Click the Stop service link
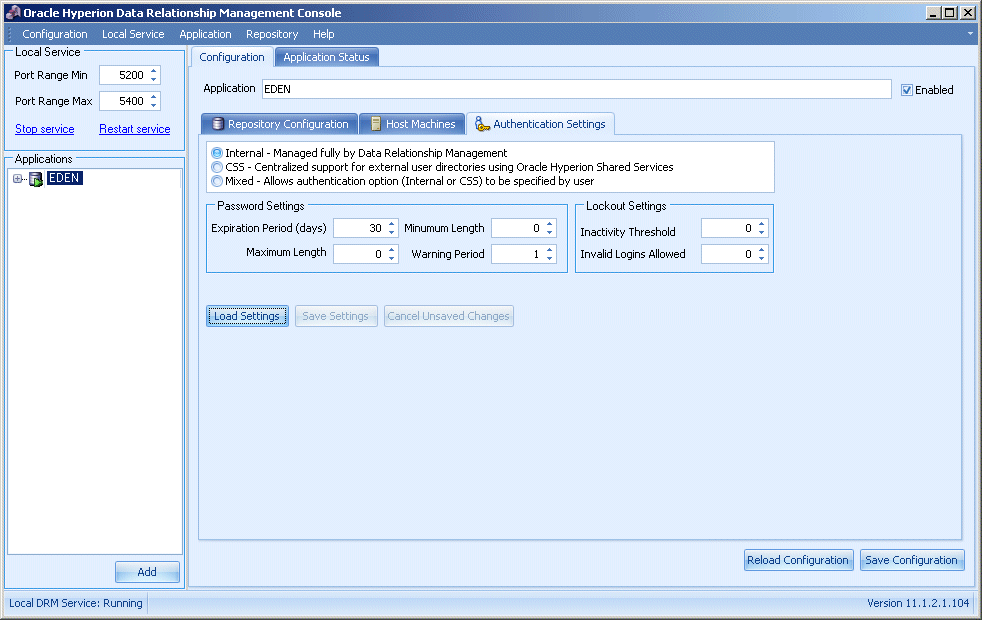The width and height of the screenshot is (982, 620). [44, 129]
